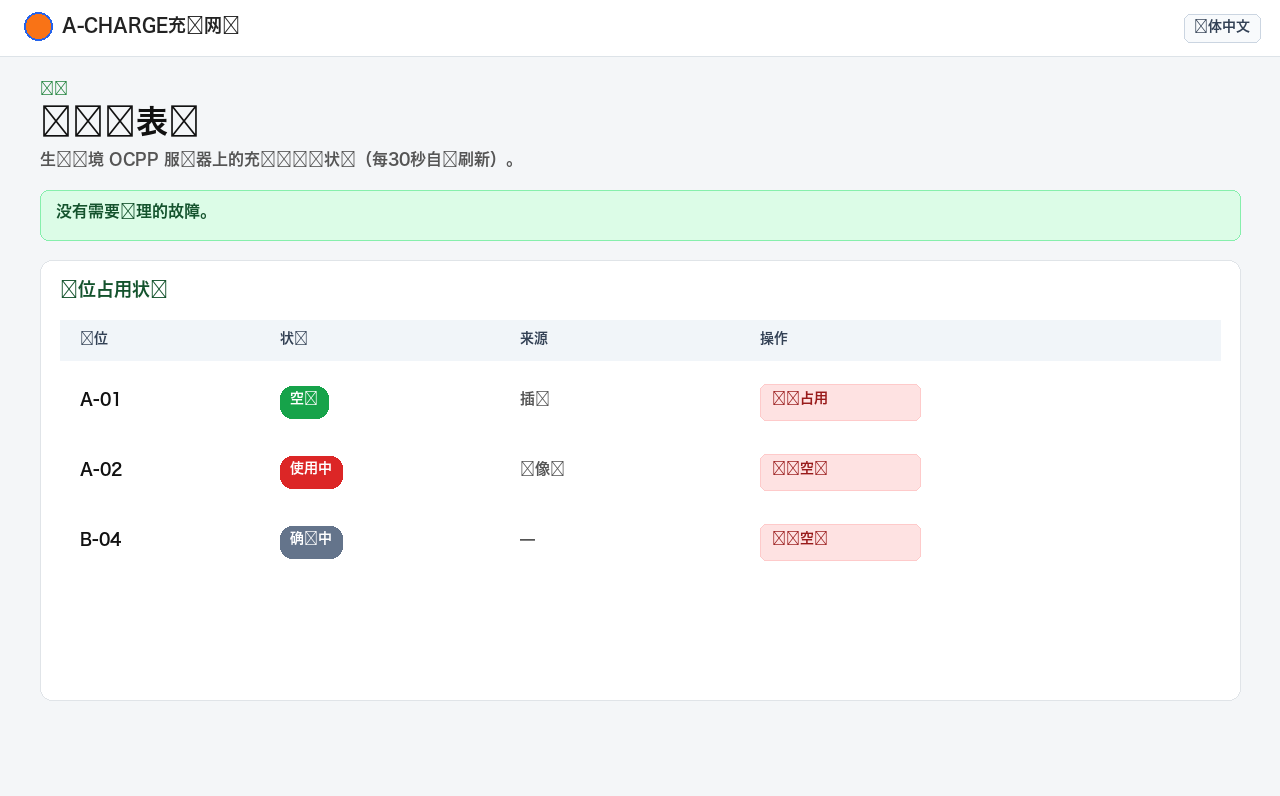This screenshot has width=1280, height=796.
Task: Click the A-02 bay cell
Action: pyautogui.click(x=101, y=470)
